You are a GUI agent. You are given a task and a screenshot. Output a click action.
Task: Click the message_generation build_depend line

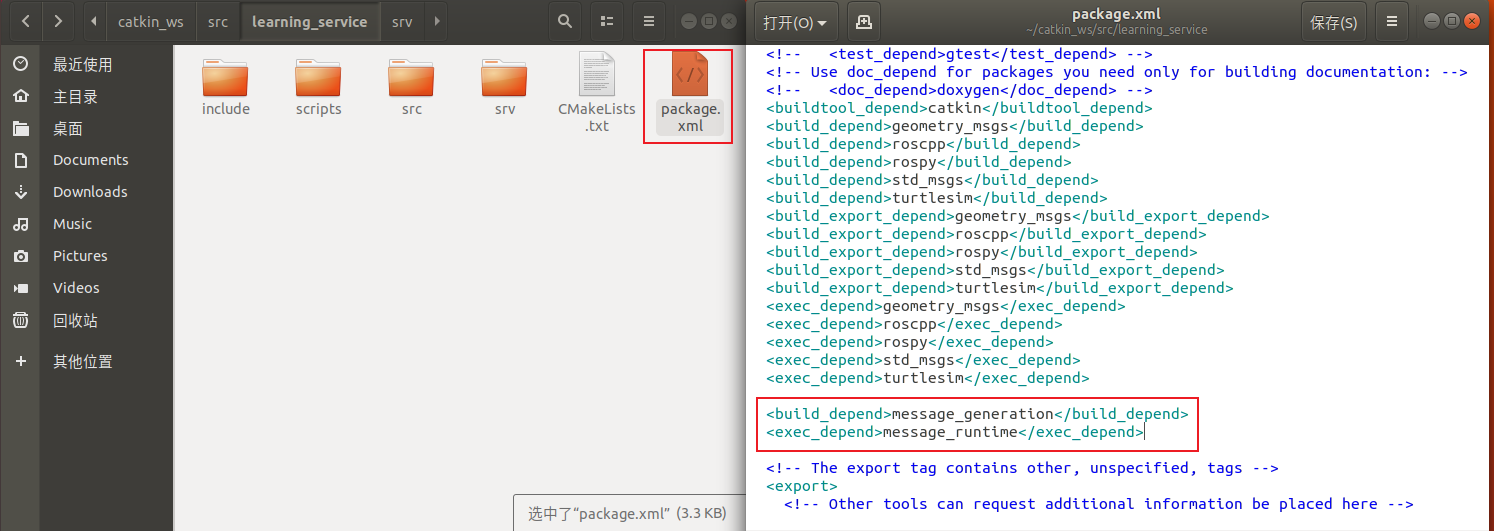[x=977, y=414]
